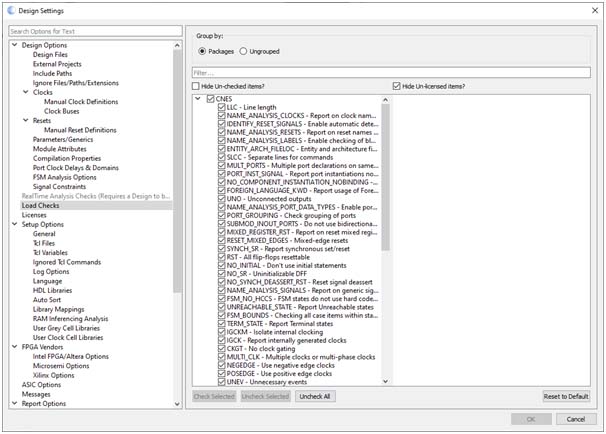This screenshot has width=606, height=434.
Task: Open Xilinx Options under FPGA Vendors
Action: tap(56, 375)
